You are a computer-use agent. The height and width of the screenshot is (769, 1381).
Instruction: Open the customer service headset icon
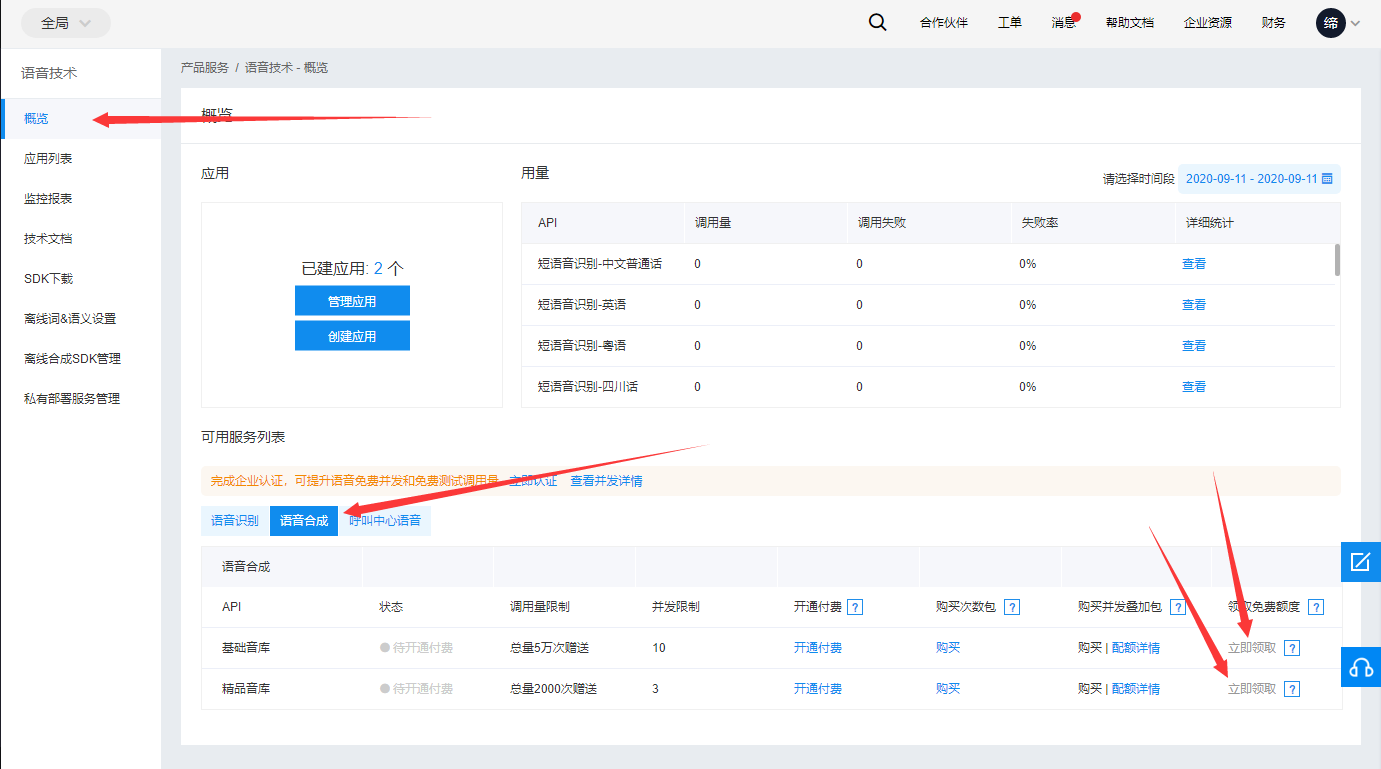pos(1360,667)
